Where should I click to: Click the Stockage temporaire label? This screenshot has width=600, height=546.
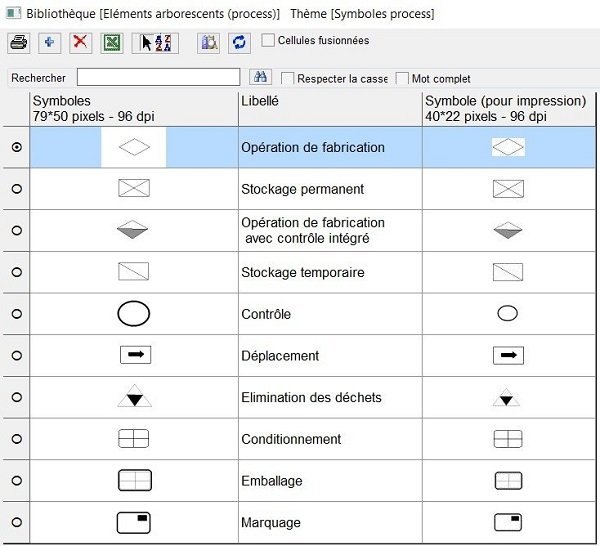tap(303, 272)
